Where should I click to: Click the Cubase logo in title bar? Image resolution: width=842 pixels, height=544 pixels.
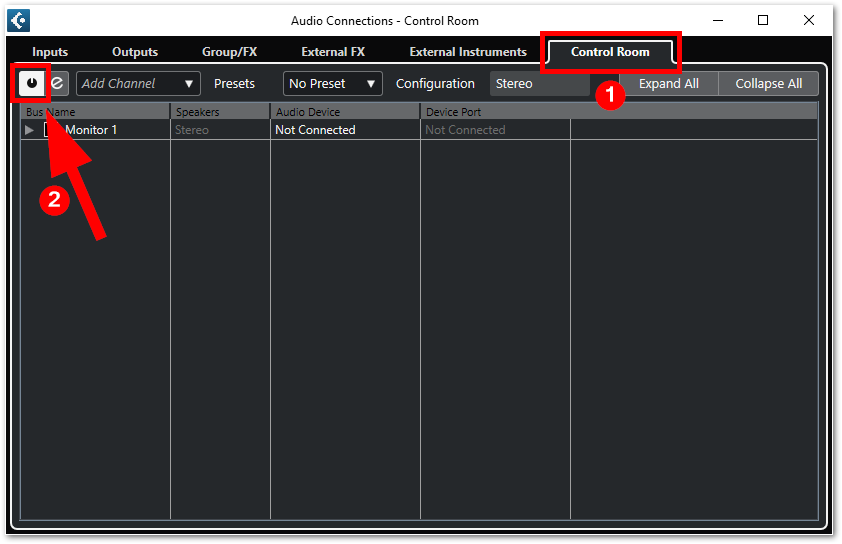tap(18, 20)
